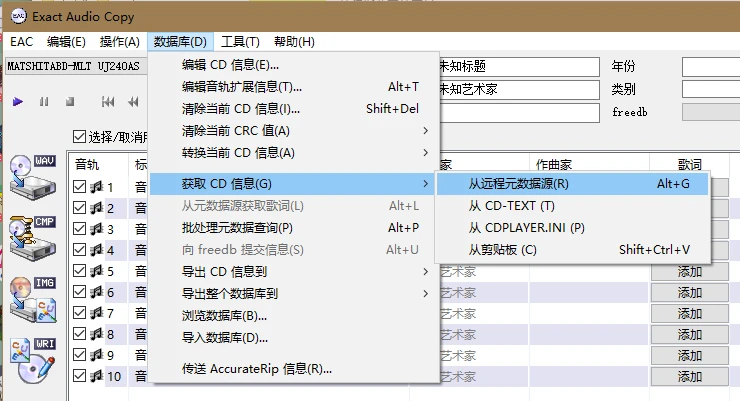Screen dimensions: 740x401
Task: Uncheck track 8 checkbox
Action: (79, 334)
